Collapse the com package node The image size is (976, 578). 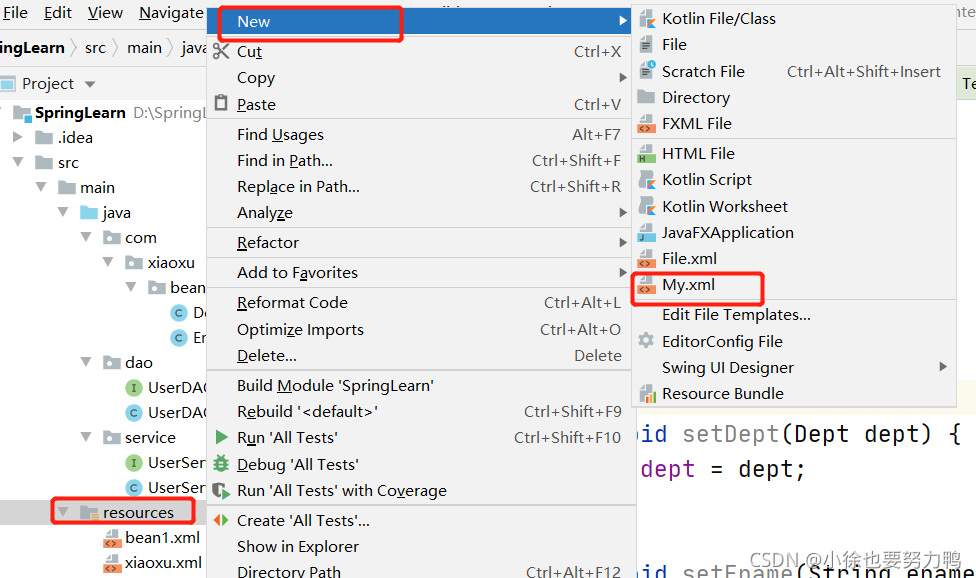(x=86, y=237)
